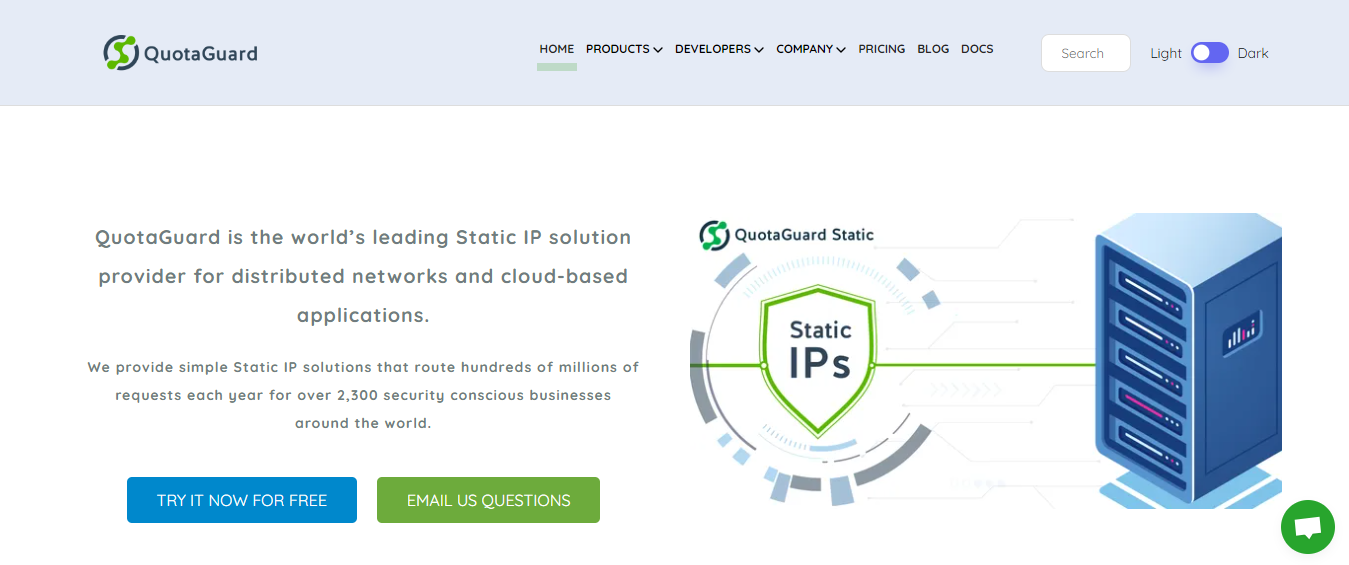Open the BLOG page
The image size is (1349, 565).
click(x=933, y=49)
